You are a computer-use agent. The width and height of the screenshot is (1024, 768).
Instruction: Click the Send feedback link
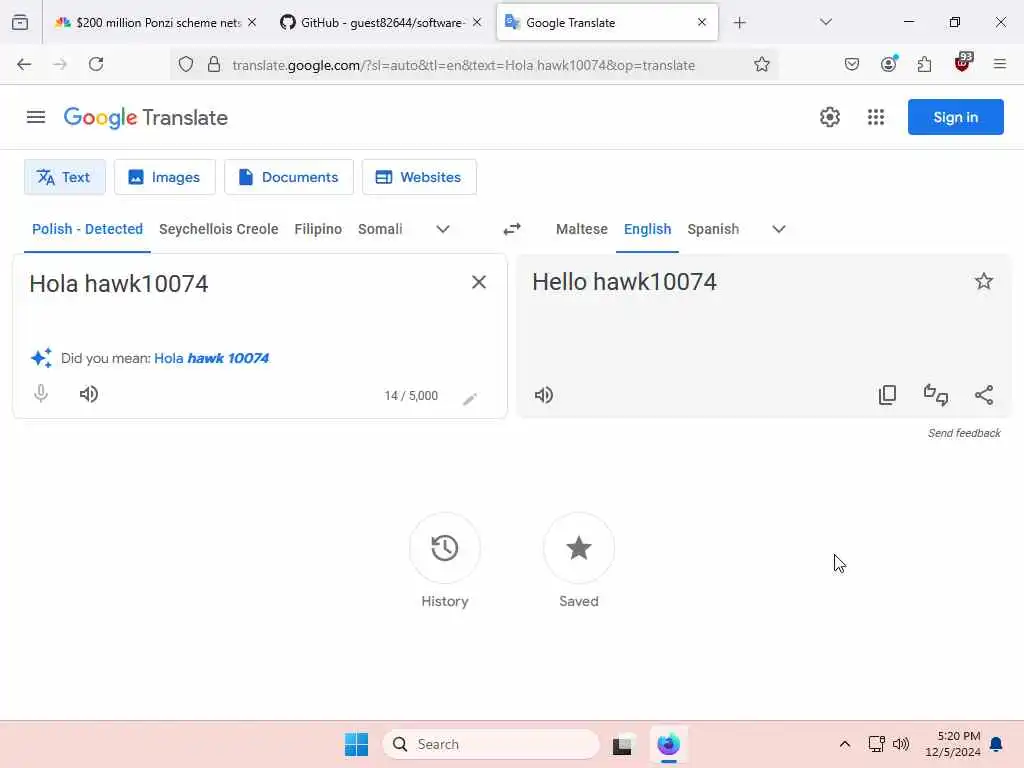(964, 433)
